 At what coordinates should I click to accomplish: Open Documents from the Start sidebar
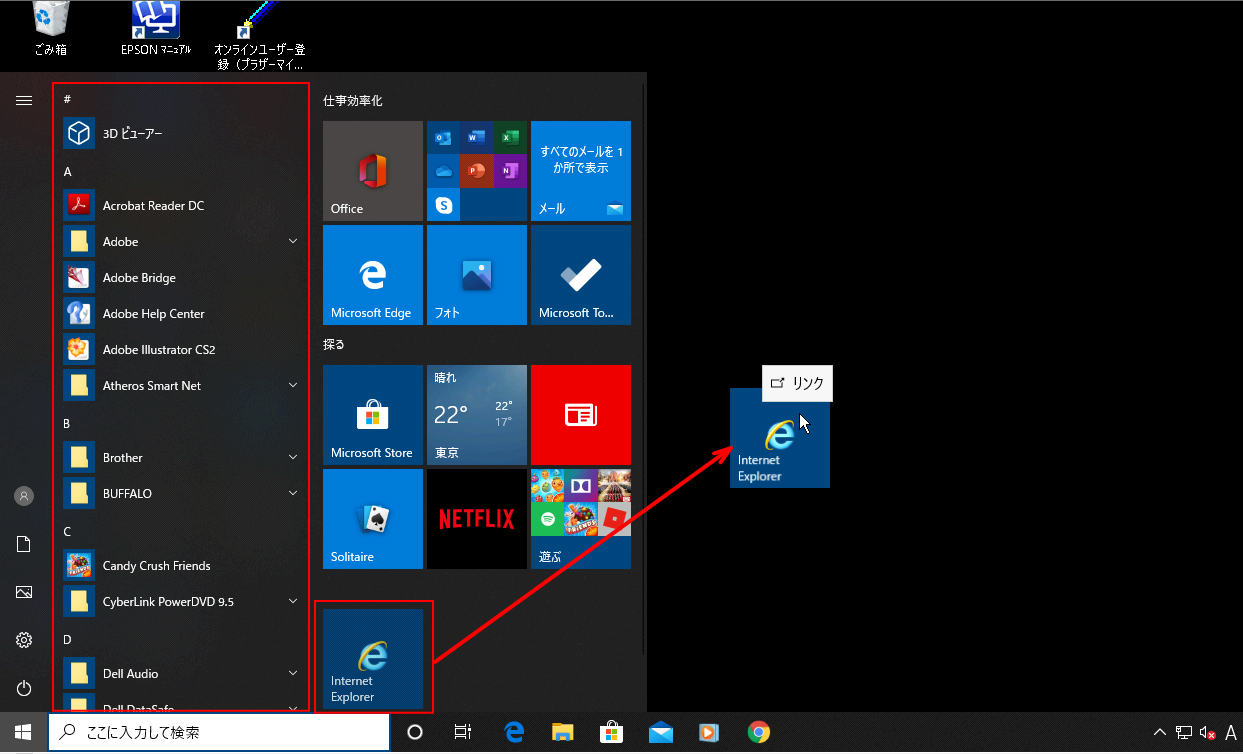tap(24, 544)
